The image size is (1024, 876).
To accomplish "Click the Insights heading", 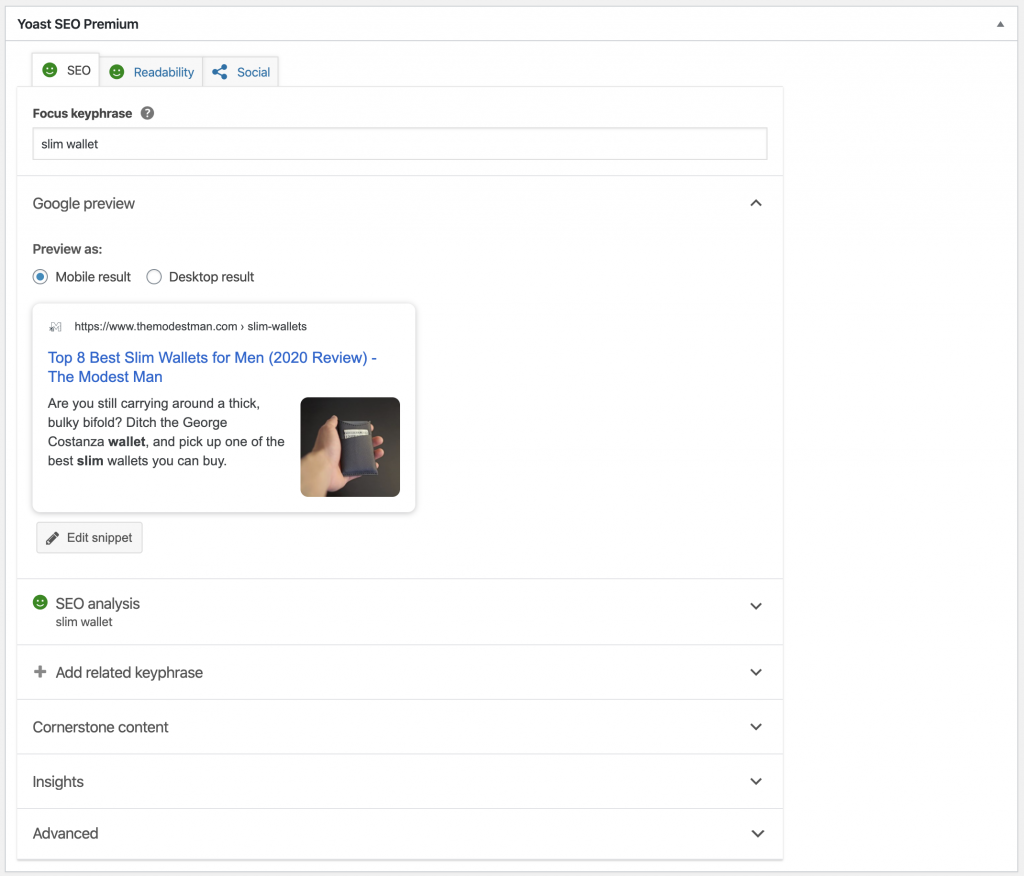I will coord(58,782).
